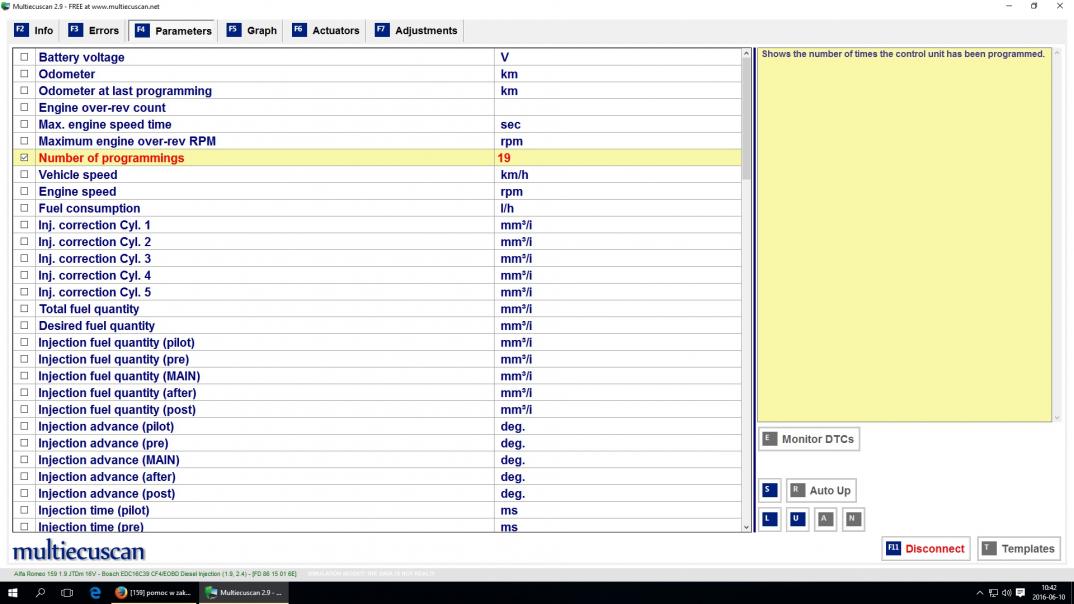Select Maximum engine over-rev RPM row

tap(377, 141)
